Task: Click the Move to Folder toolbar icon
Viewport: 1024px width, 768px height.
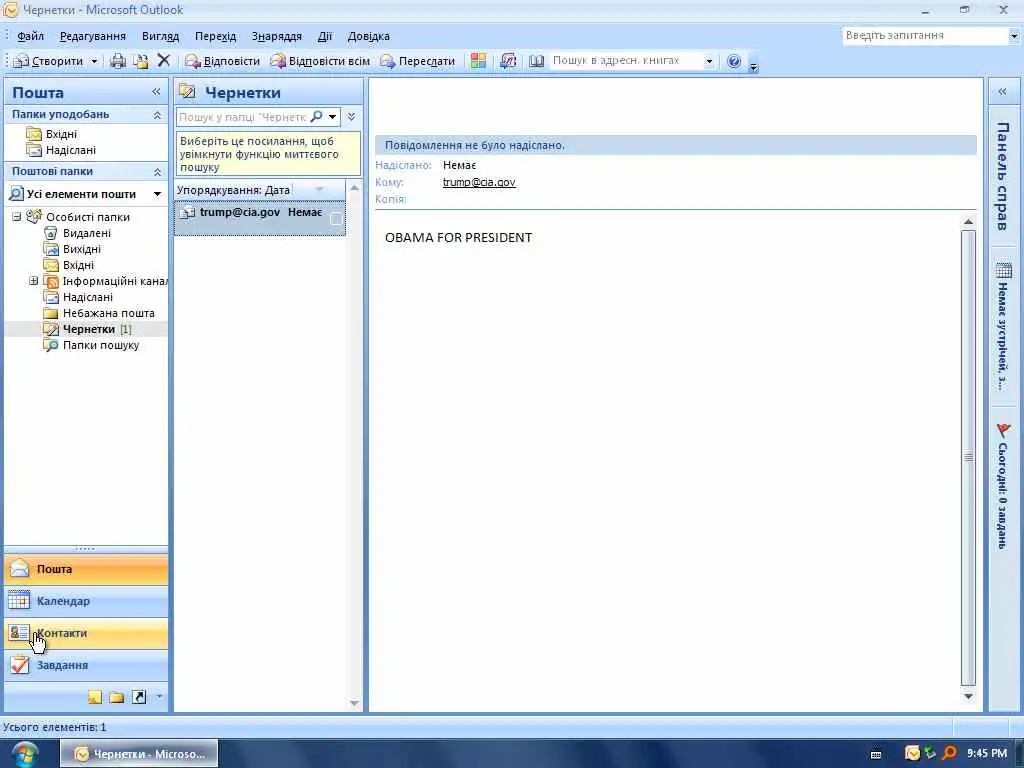Action: click(x=140, y=61)
